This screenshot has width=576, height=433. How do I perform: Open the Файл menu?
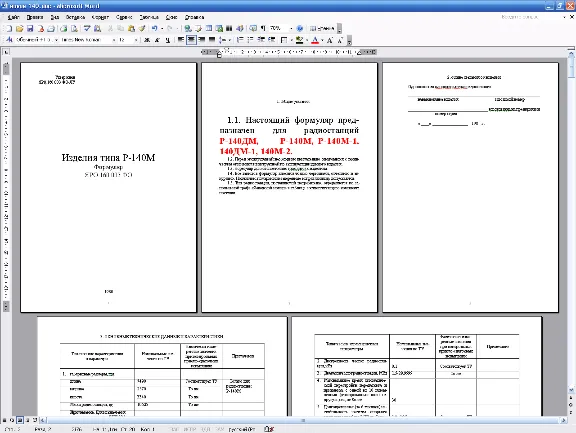[x=13, y=17]
